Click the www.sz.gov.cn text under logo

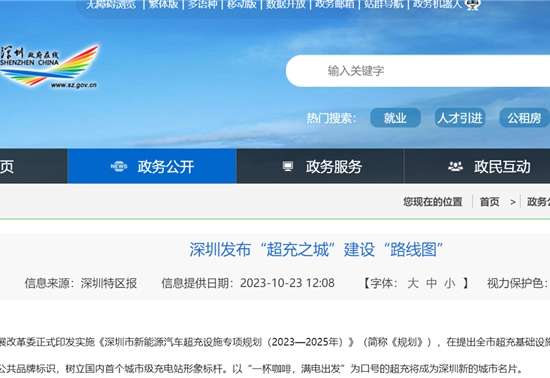coord(74,85)
